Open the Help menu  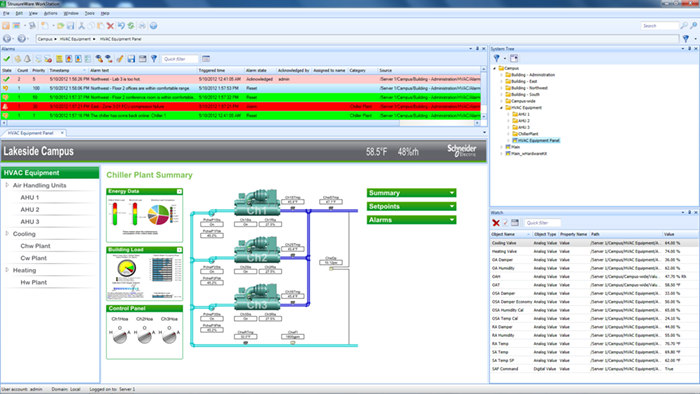pos(105,13)
